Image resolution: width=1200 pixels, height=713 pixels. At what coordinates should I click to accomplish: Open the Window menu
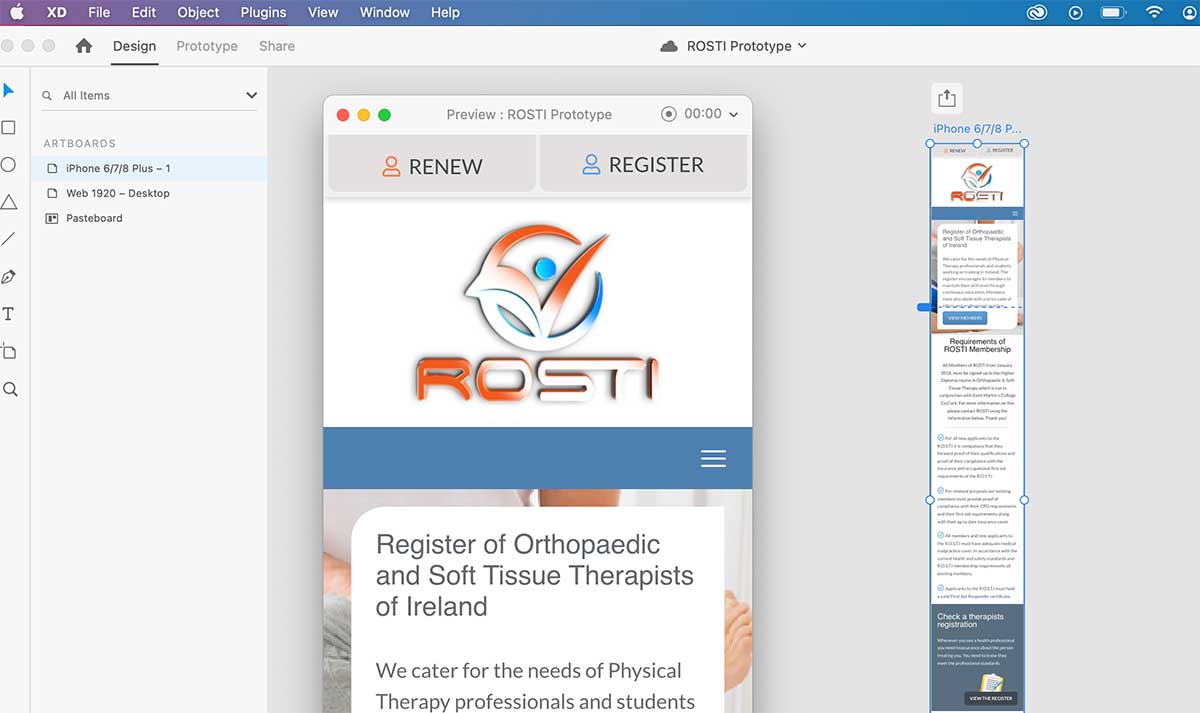385,12
